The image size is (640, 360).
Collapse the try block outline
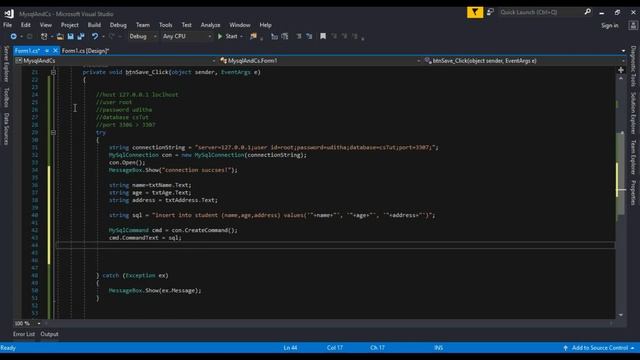click(x=53, y=132)
